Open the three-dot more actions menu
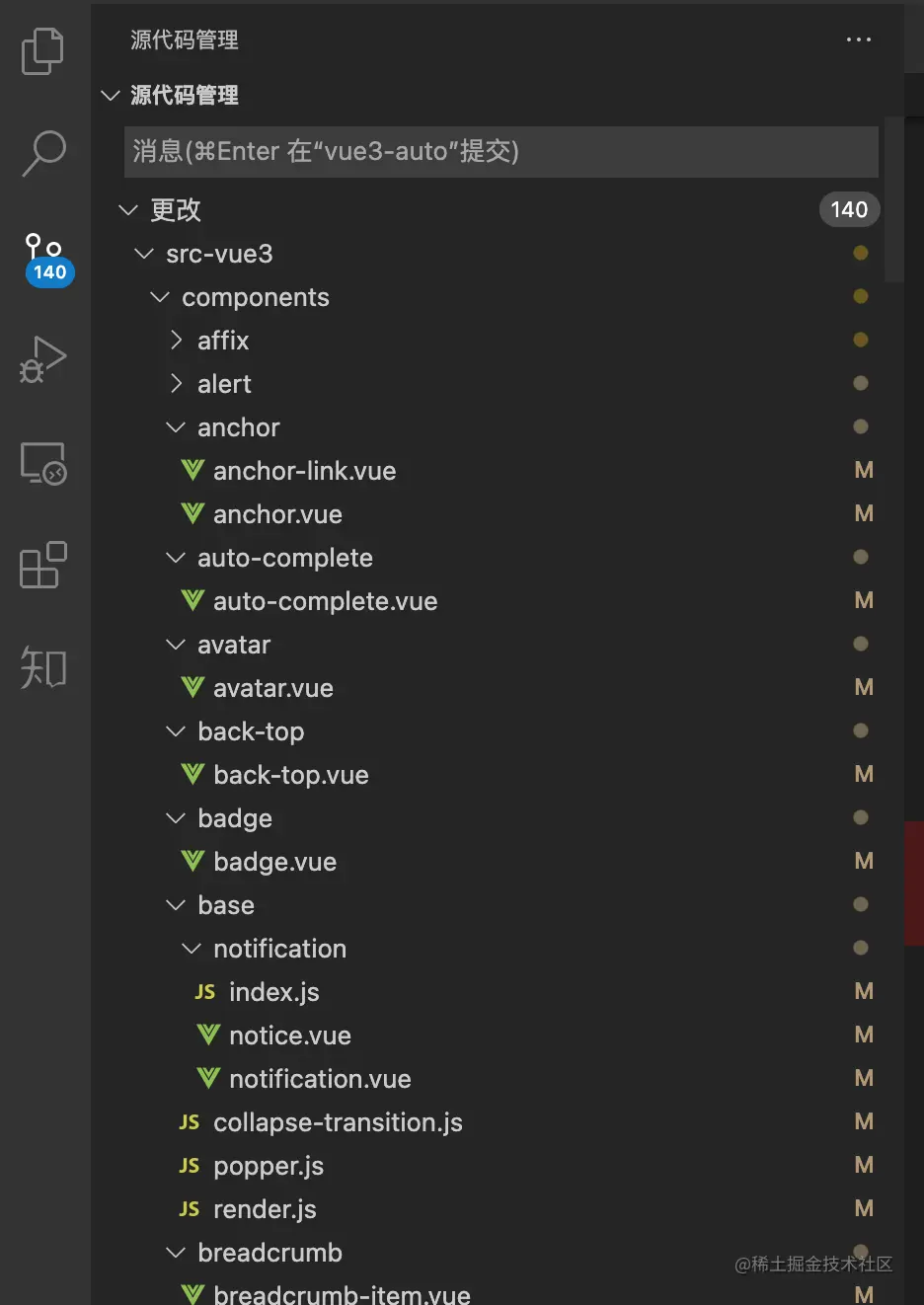The height and width of the screenshot is (1305, 924). point(859,39)
